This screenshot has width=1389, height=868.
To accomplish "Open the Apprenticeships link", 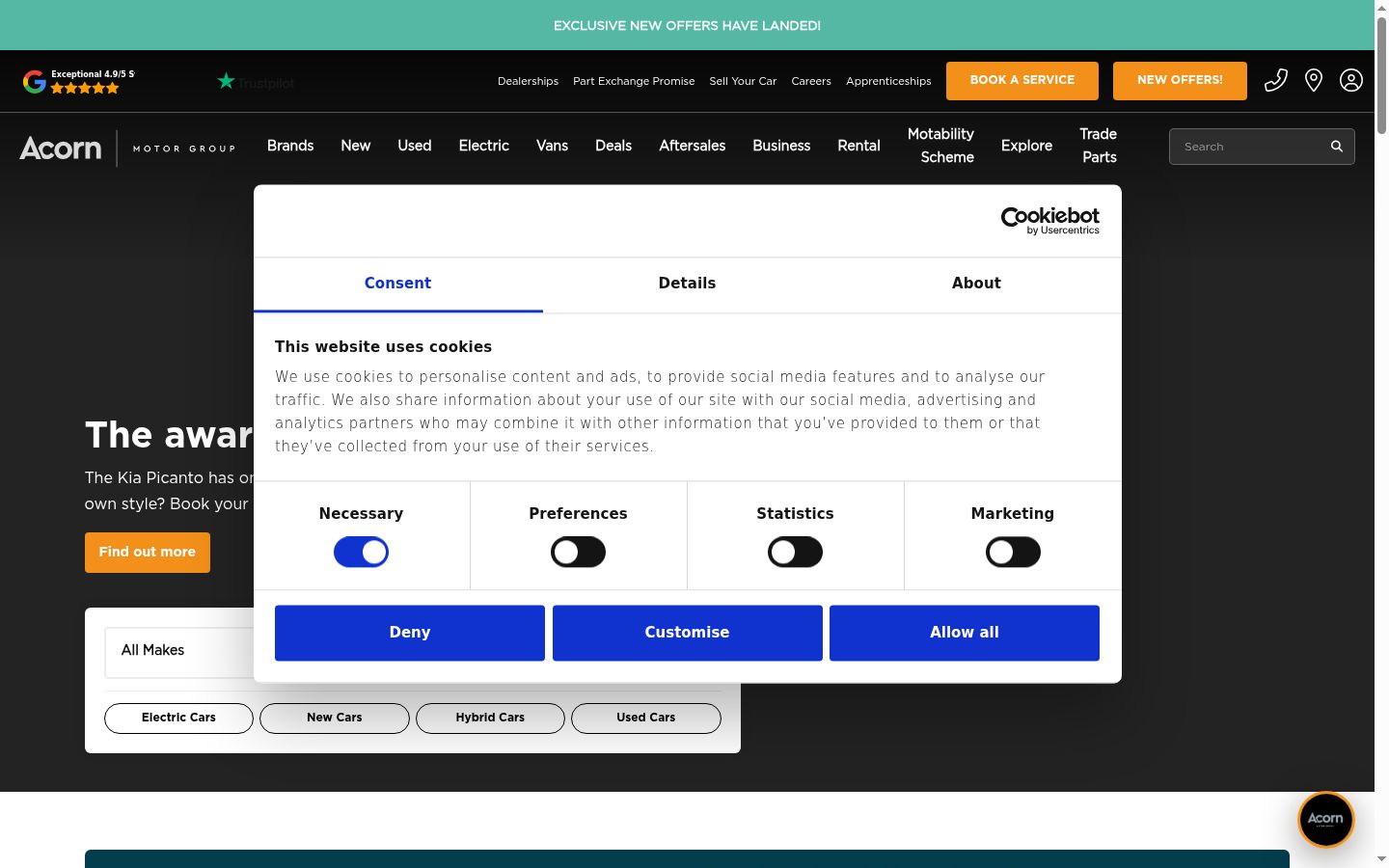I will click(888, 81).
